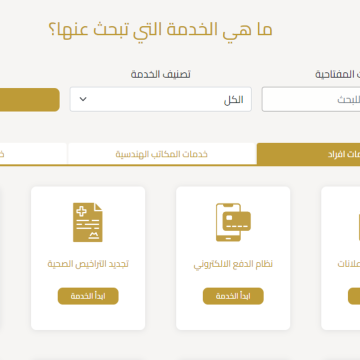Click the gold search button beside the dropdown
The image size is (360, 360).
click(x=30, y=100)
